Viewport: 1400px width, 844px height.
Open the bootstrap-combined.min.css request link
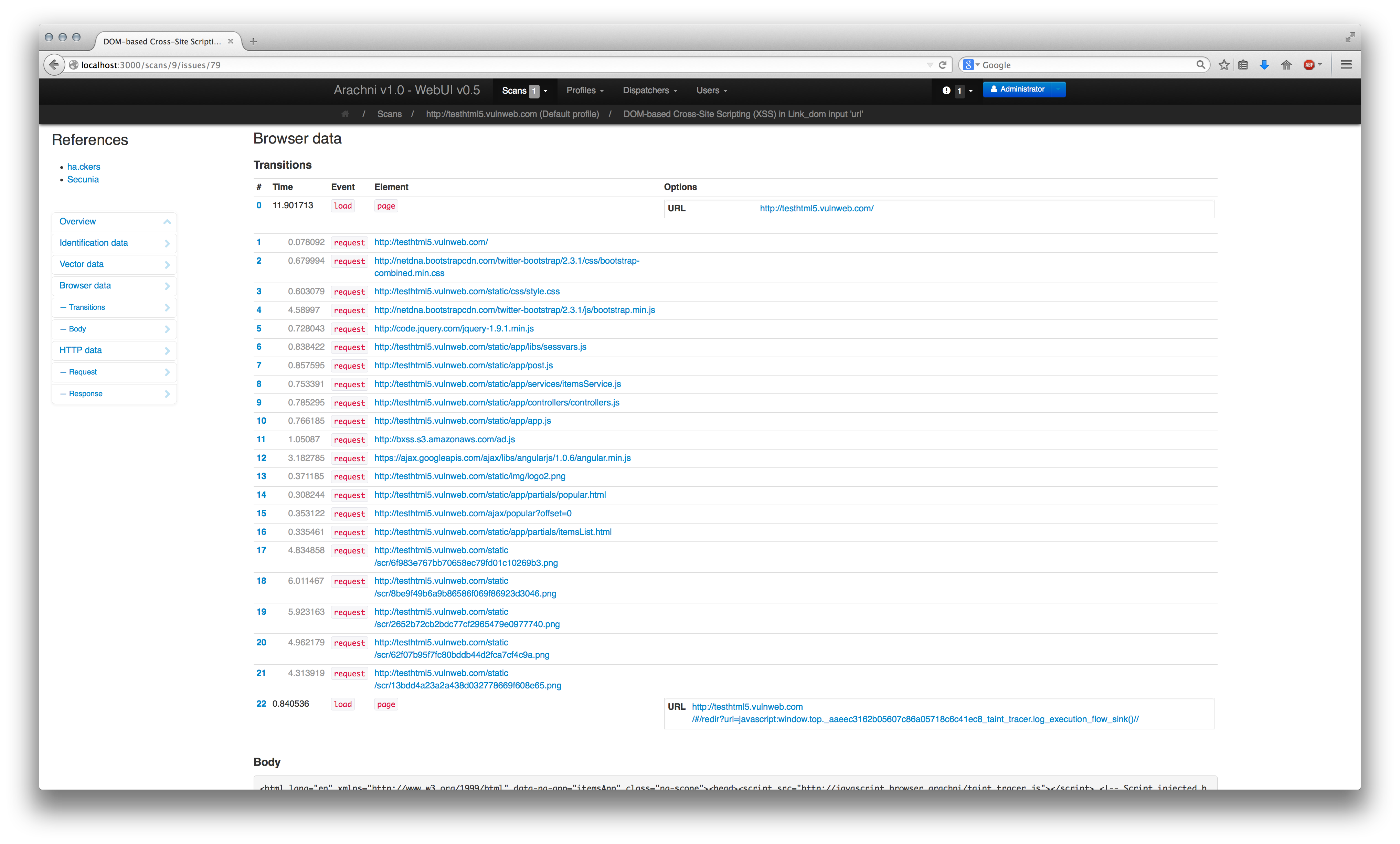click(x=507, y=266)
